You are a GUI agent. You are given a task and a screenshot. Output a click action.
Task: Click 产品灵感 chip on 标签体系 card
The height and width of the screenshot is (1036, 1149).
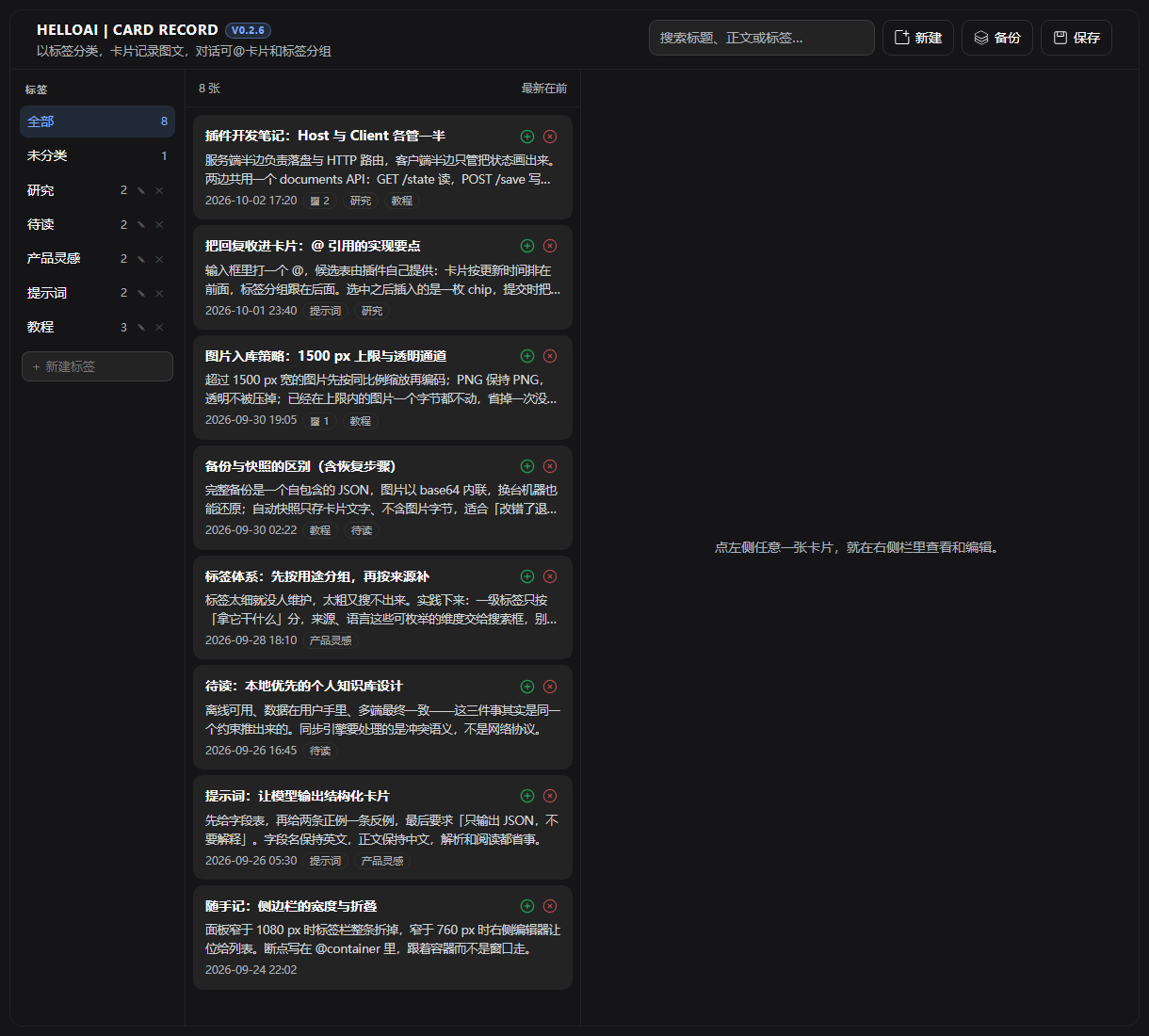pyautogui.click(x=331, y=640)
